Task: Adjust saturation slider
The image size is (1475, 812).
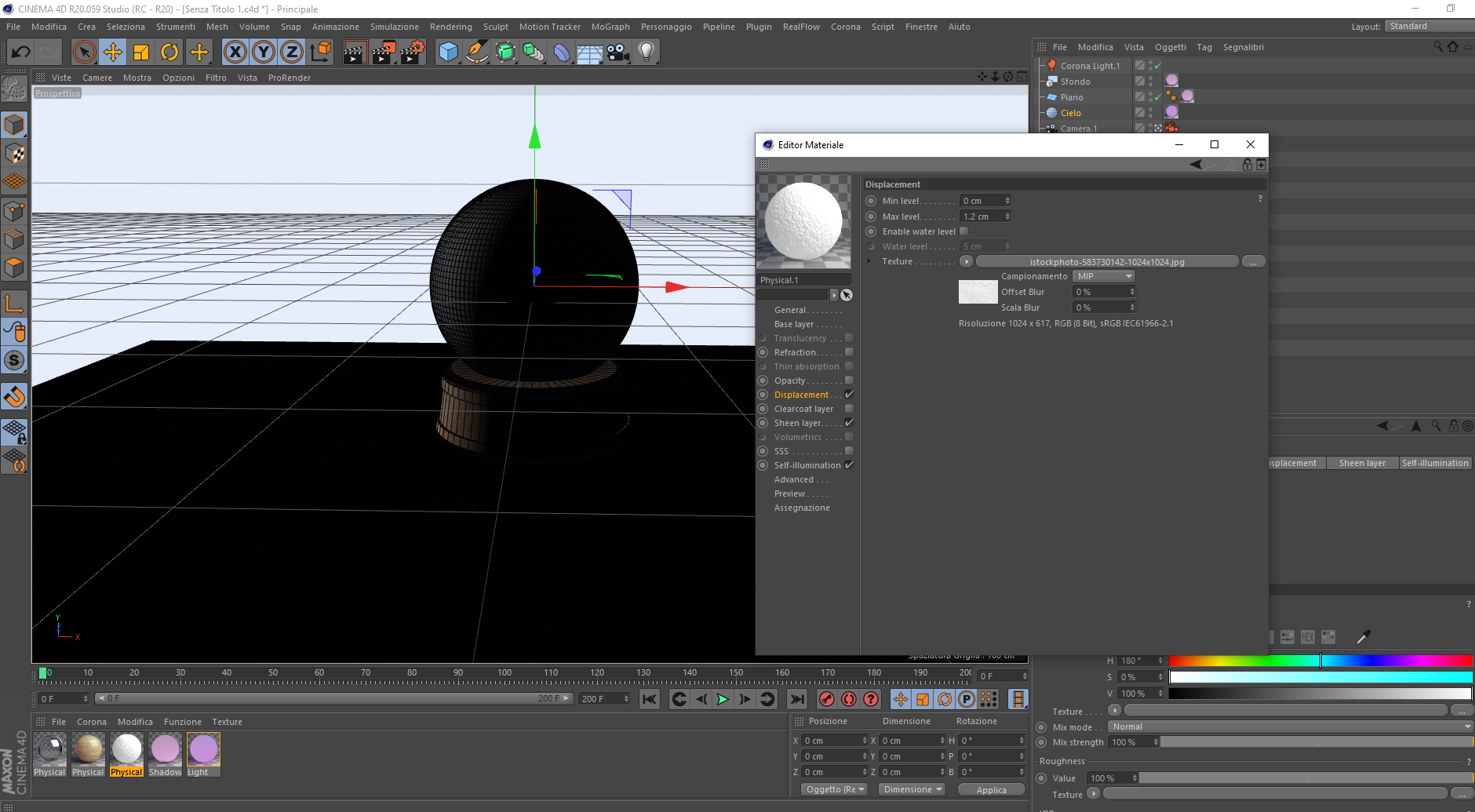Action: 1320,677
